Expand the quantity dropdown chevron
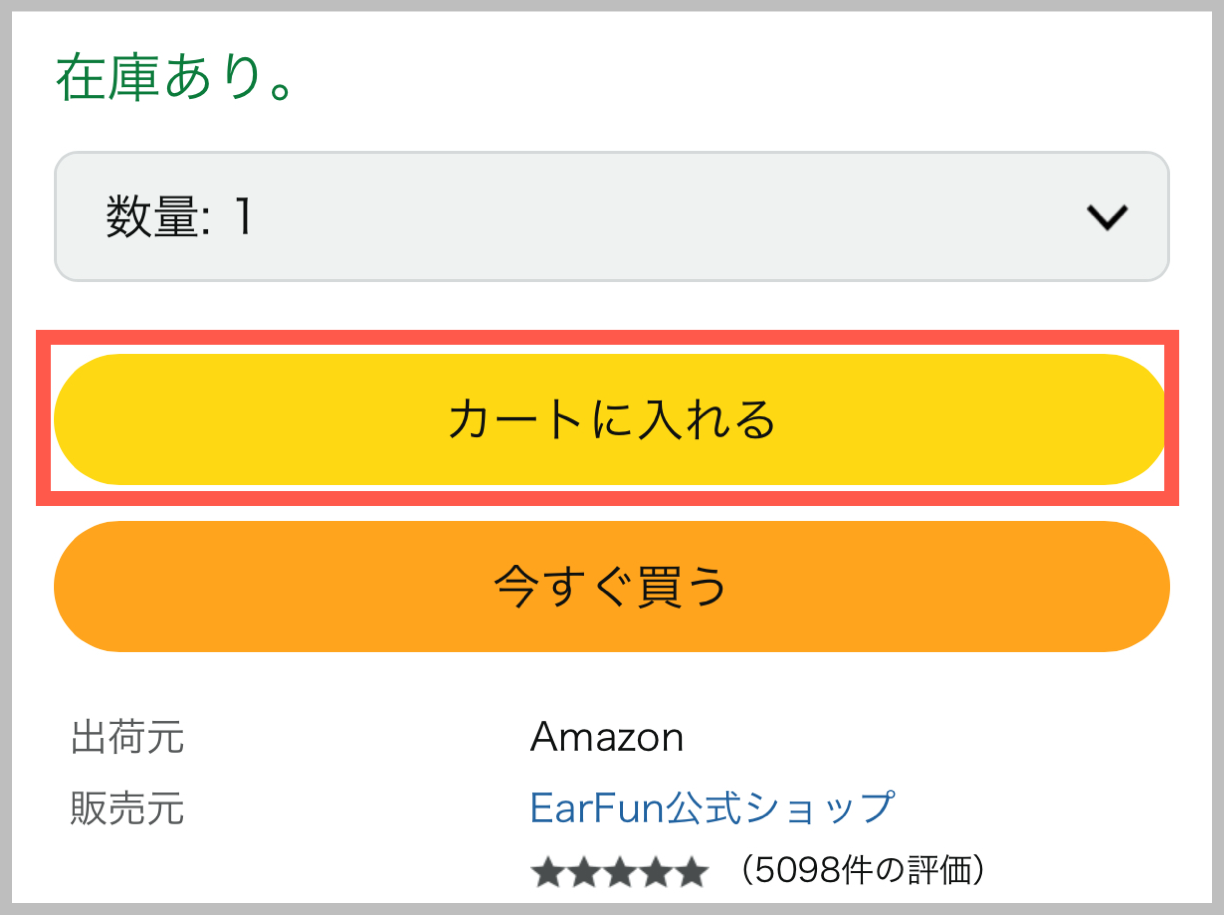The height and width of the screenshot is (915, 1224). (1104, 217)
